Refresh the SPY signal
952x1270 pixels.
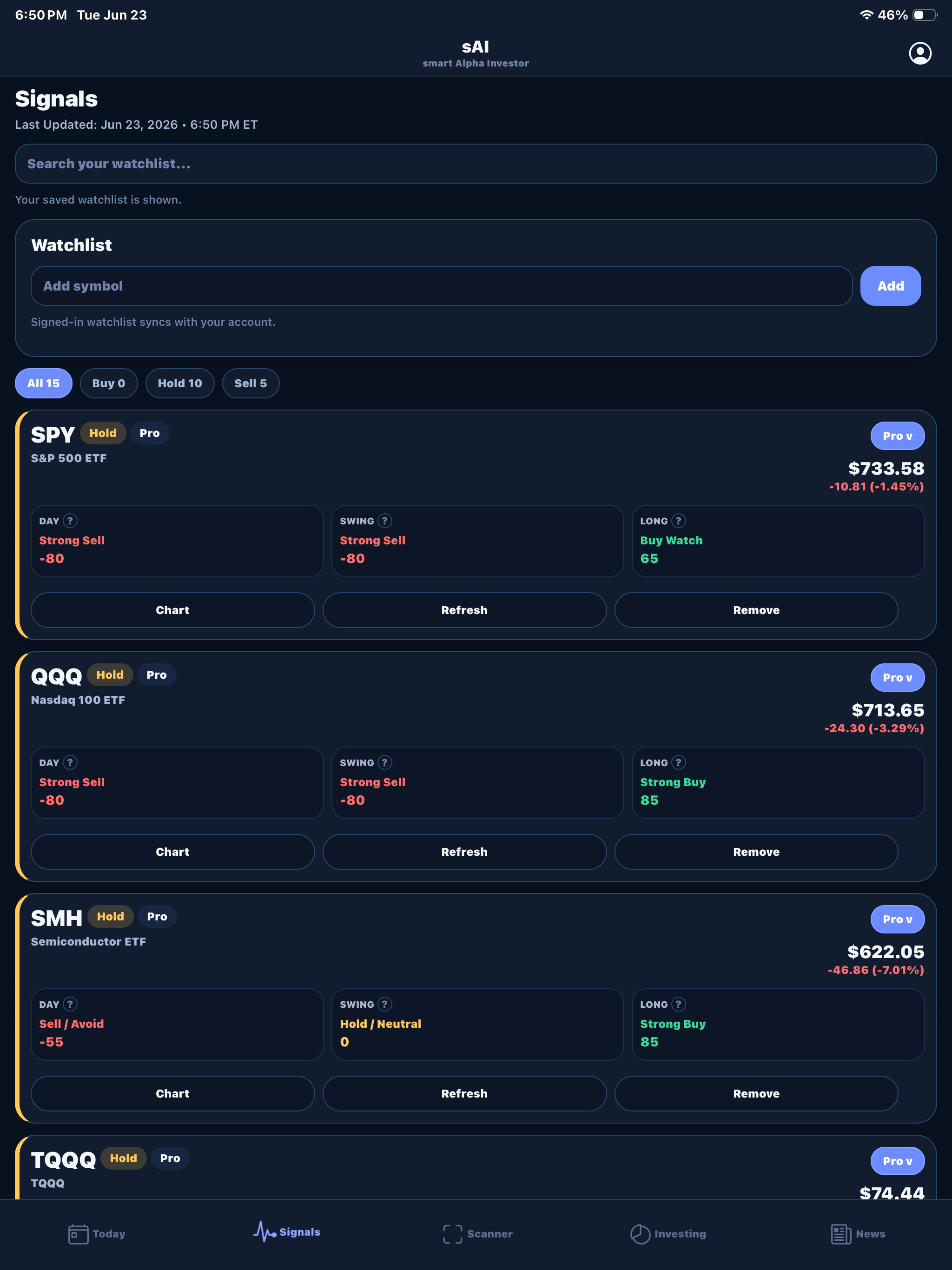click(x=464, y=610)
